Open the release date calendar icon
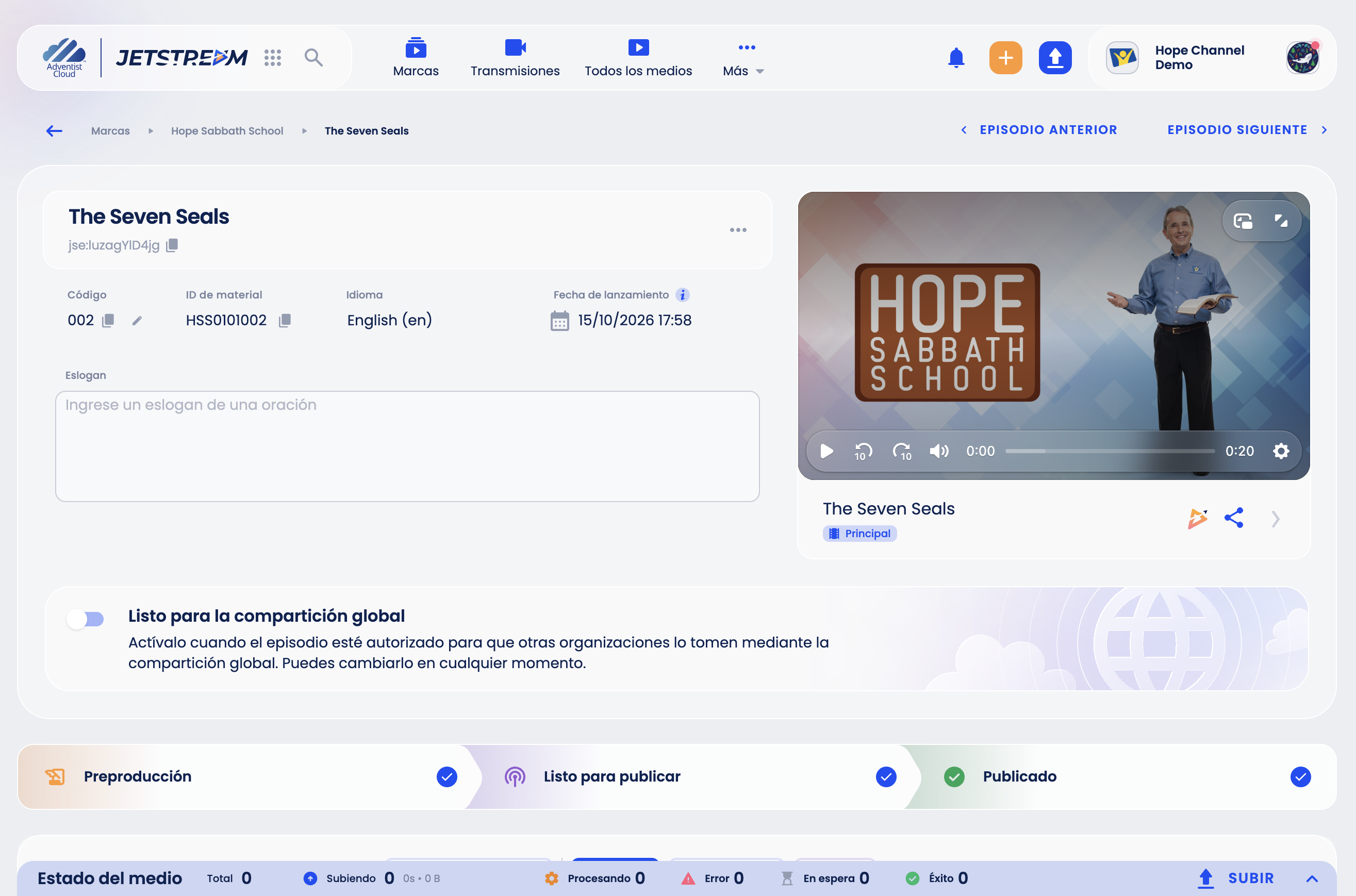Screen dimensions: 1356x896 pyautogui.click(x=559, y=321)
